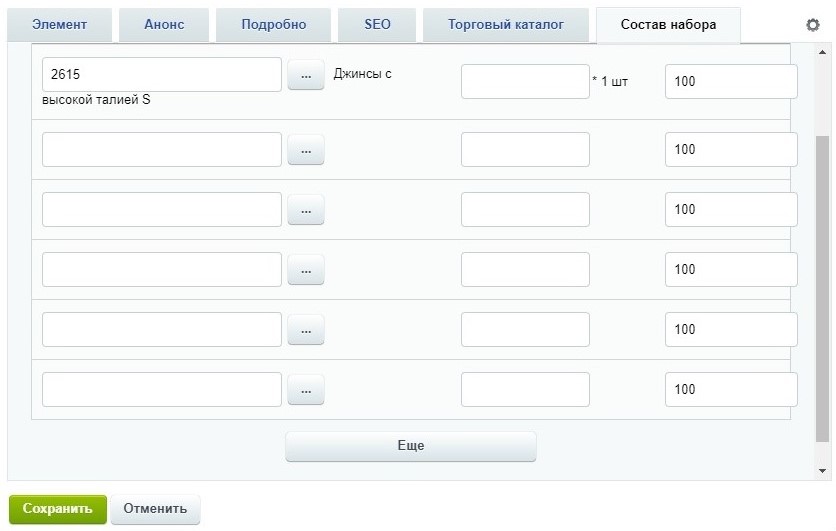
Task: Click the green Сохранить button
Action: (x=58, y=509)
